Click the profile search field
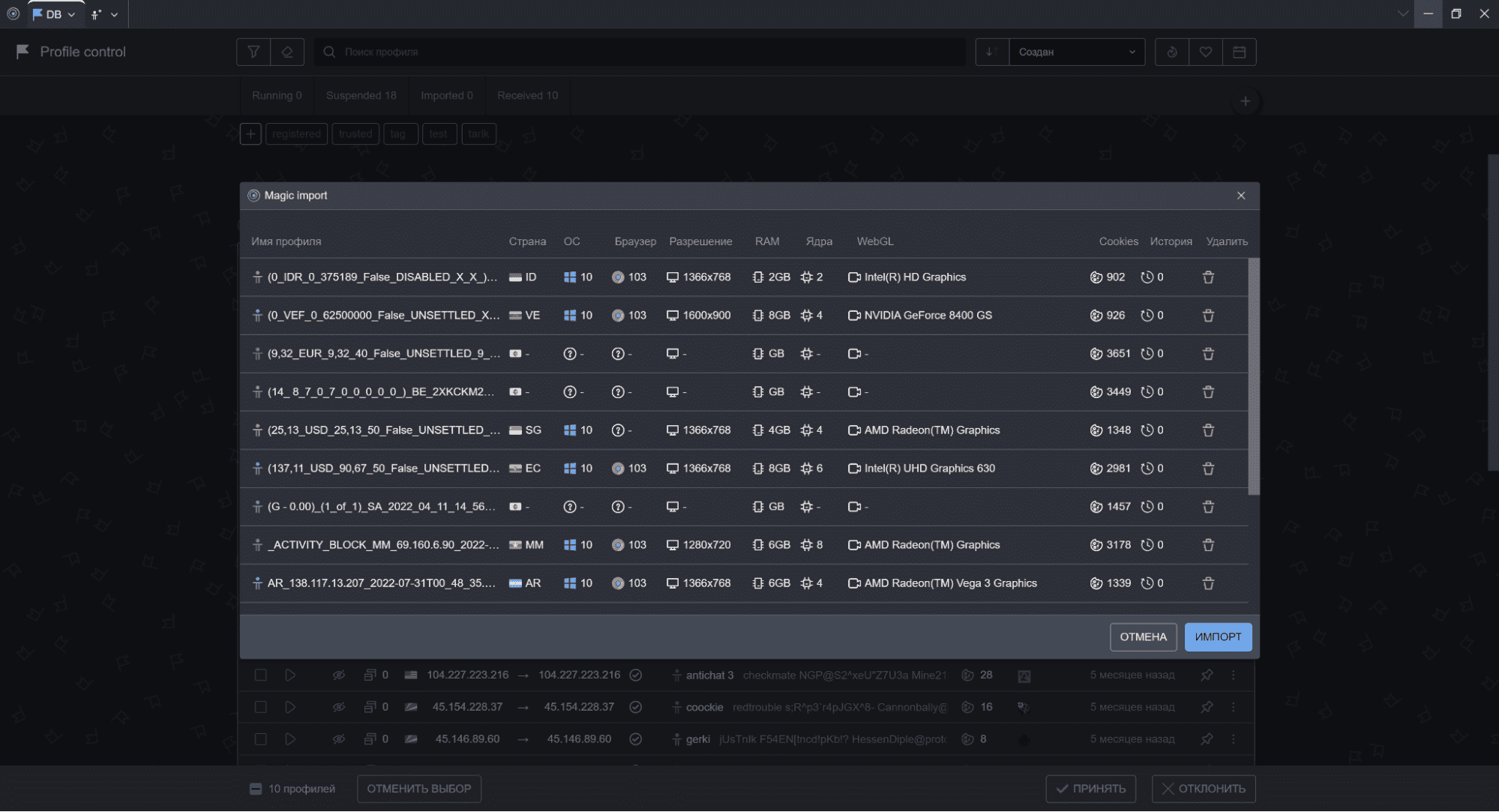The width and height of the screenshot is (1499, 812). [x=640, y=52]
